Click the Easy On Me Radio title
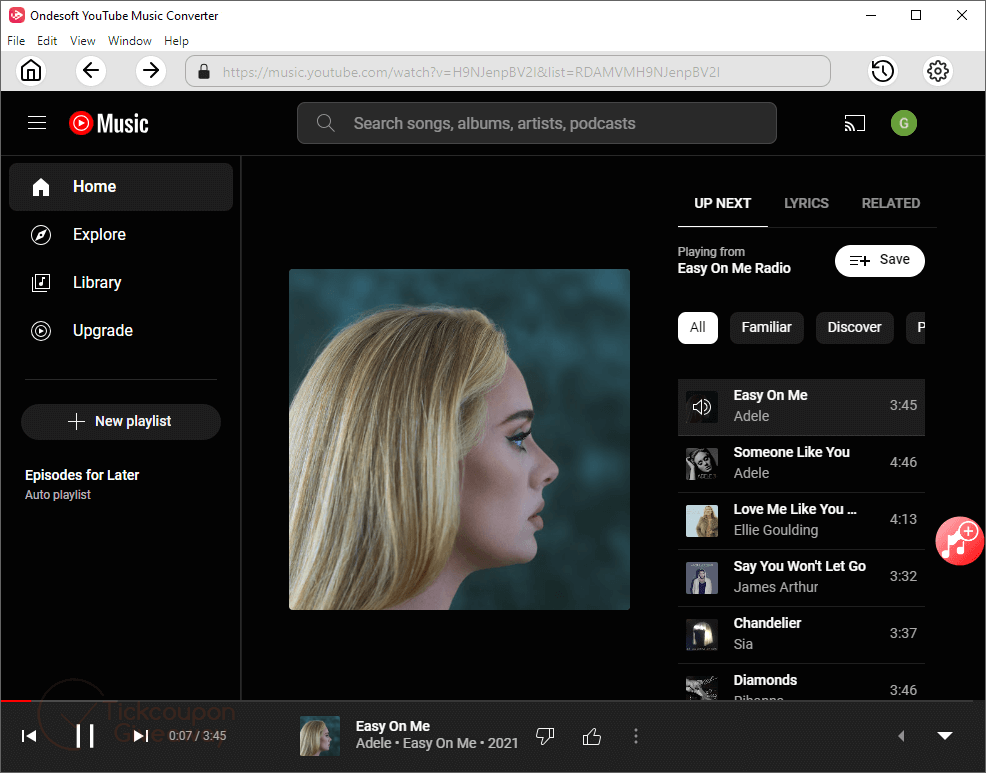The height and width of the screenshot is (773, 986). point(734,269)
